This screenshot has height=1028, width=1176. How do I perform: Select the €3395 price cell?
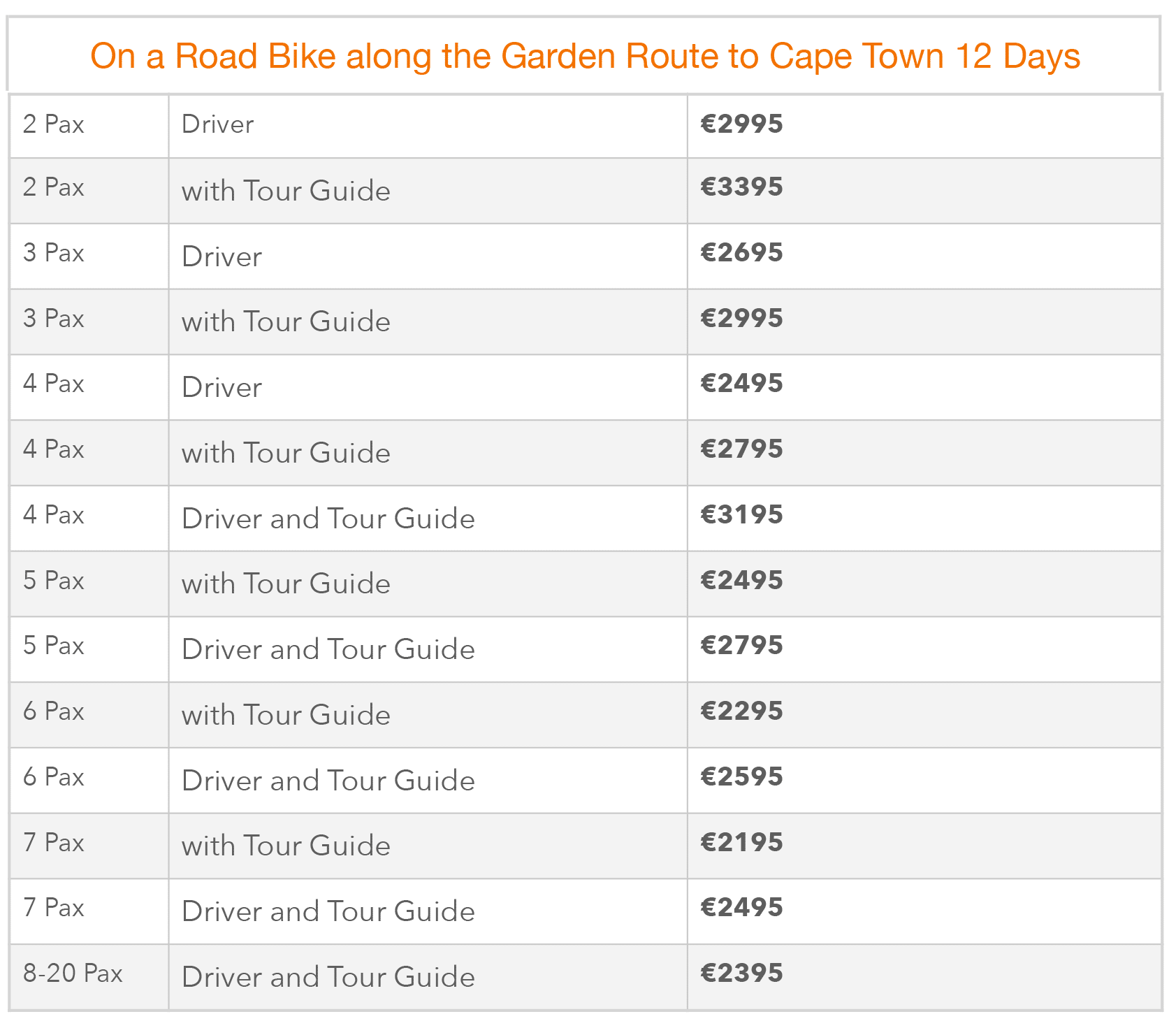[741, 187]
